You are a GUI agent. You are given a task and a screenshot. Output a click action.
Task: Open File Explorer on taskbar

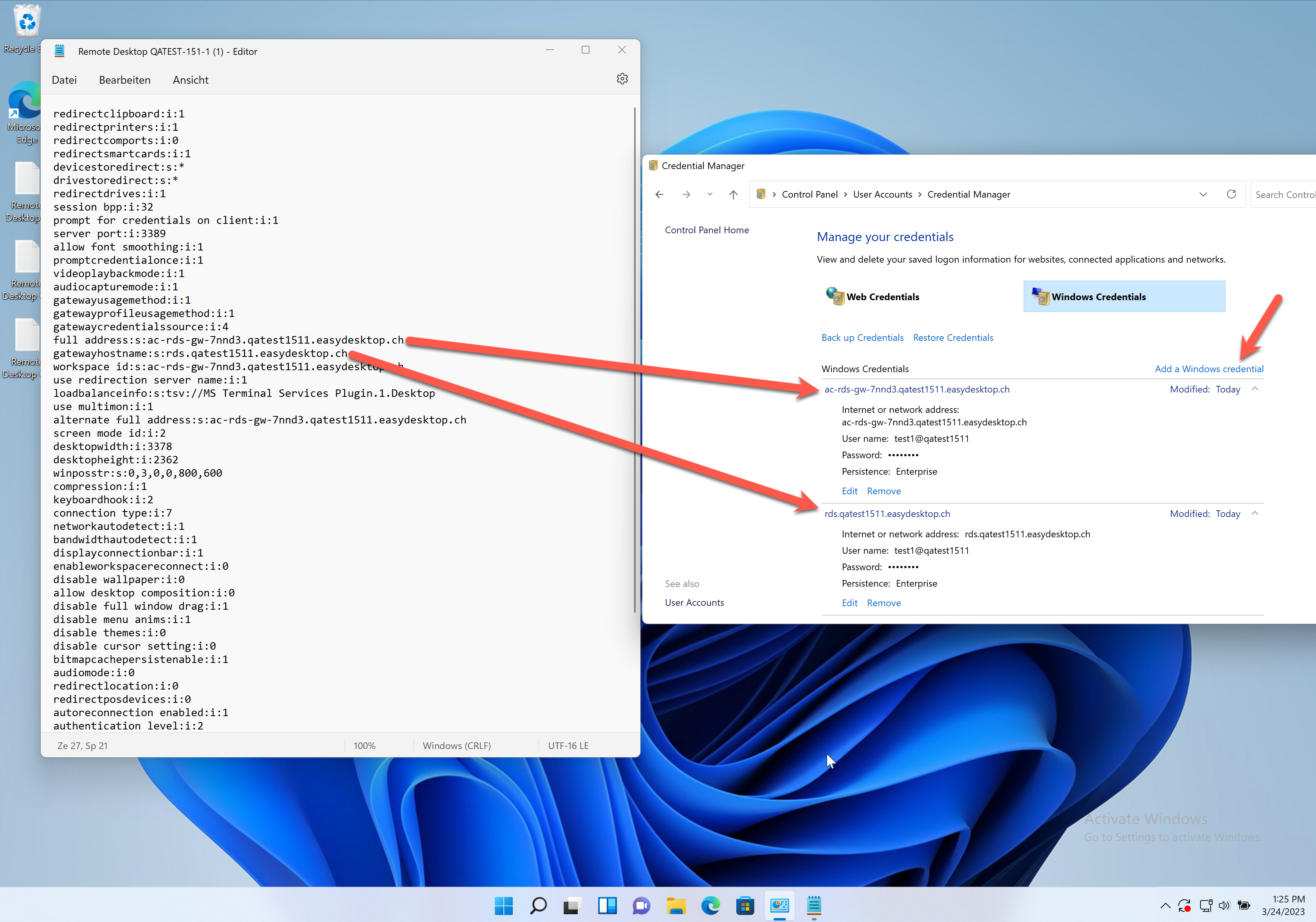point(676,906)
